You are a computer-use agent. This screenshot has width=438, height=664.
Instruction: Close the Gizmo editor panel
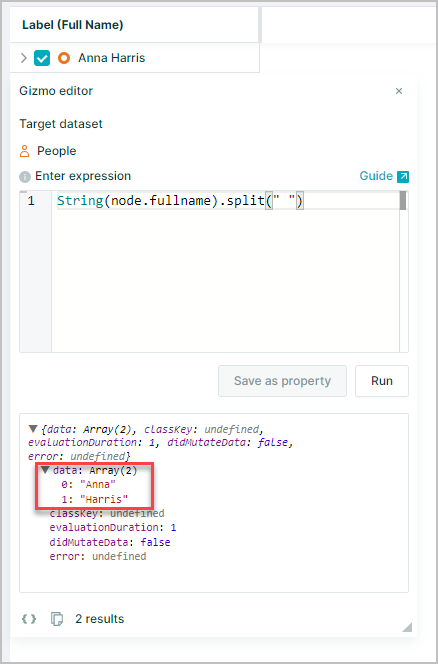[399, 91]
